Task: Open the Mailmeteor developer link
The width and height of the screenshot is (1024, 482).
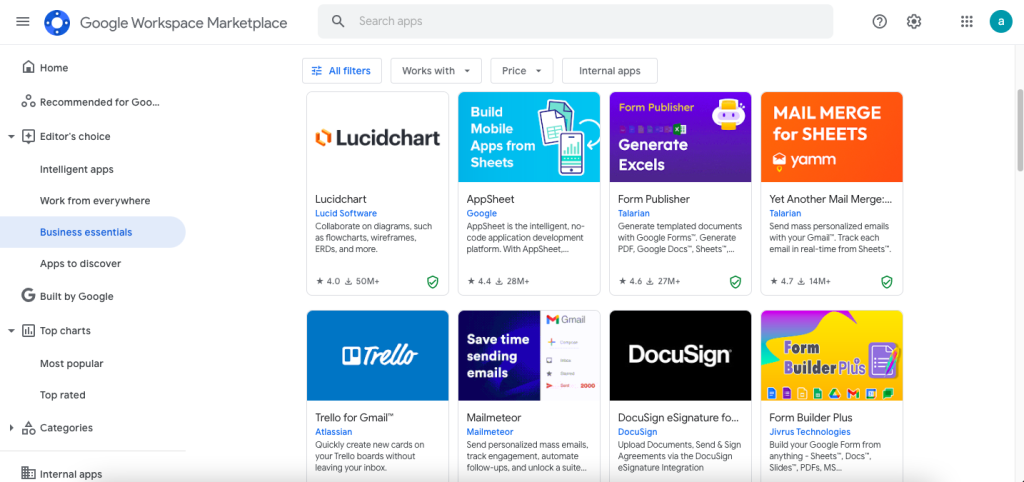Action: (490, 432)
